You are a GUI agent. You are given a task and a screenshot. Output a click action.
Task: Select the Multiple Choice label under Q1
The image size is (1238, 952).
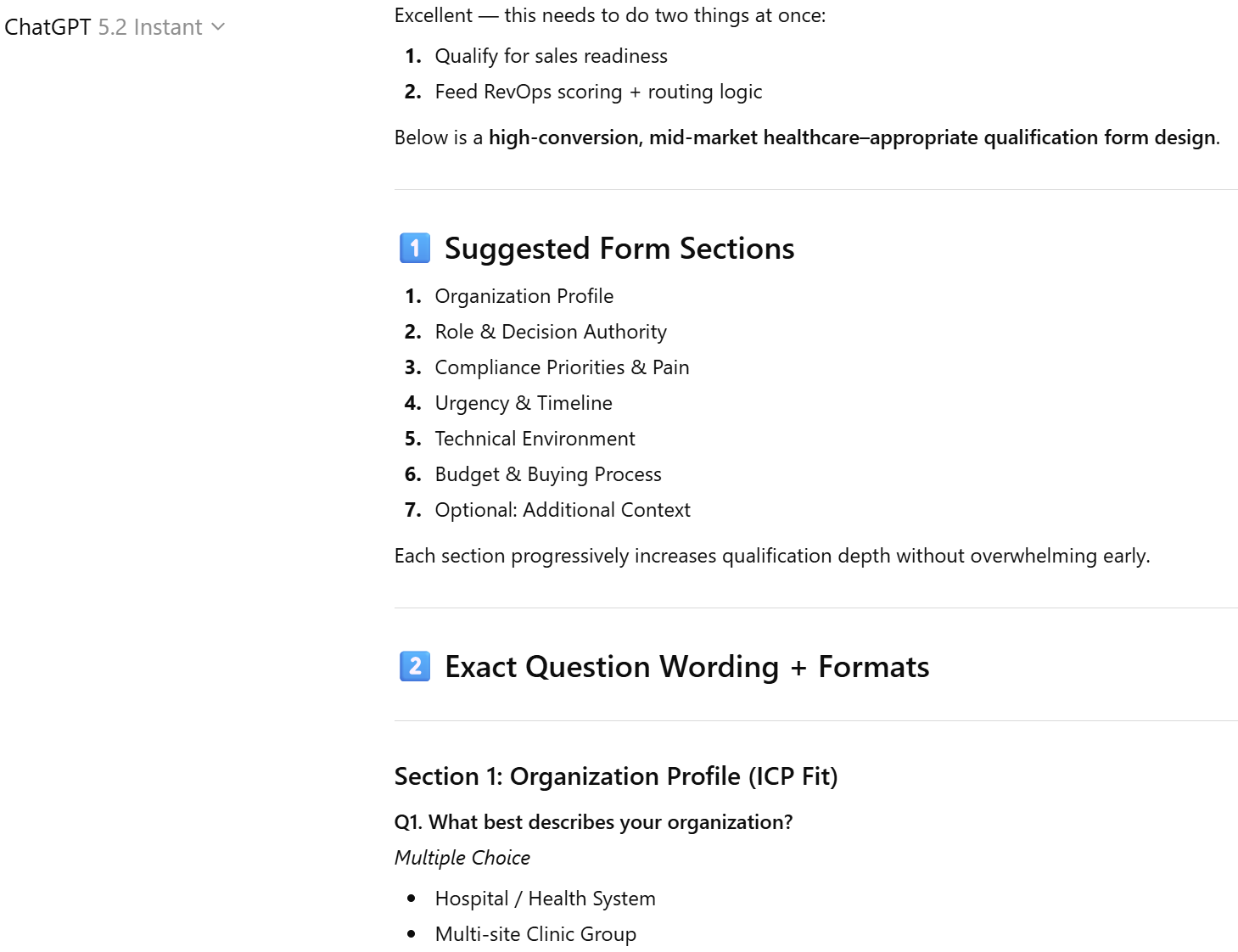[x=462, y=858]
